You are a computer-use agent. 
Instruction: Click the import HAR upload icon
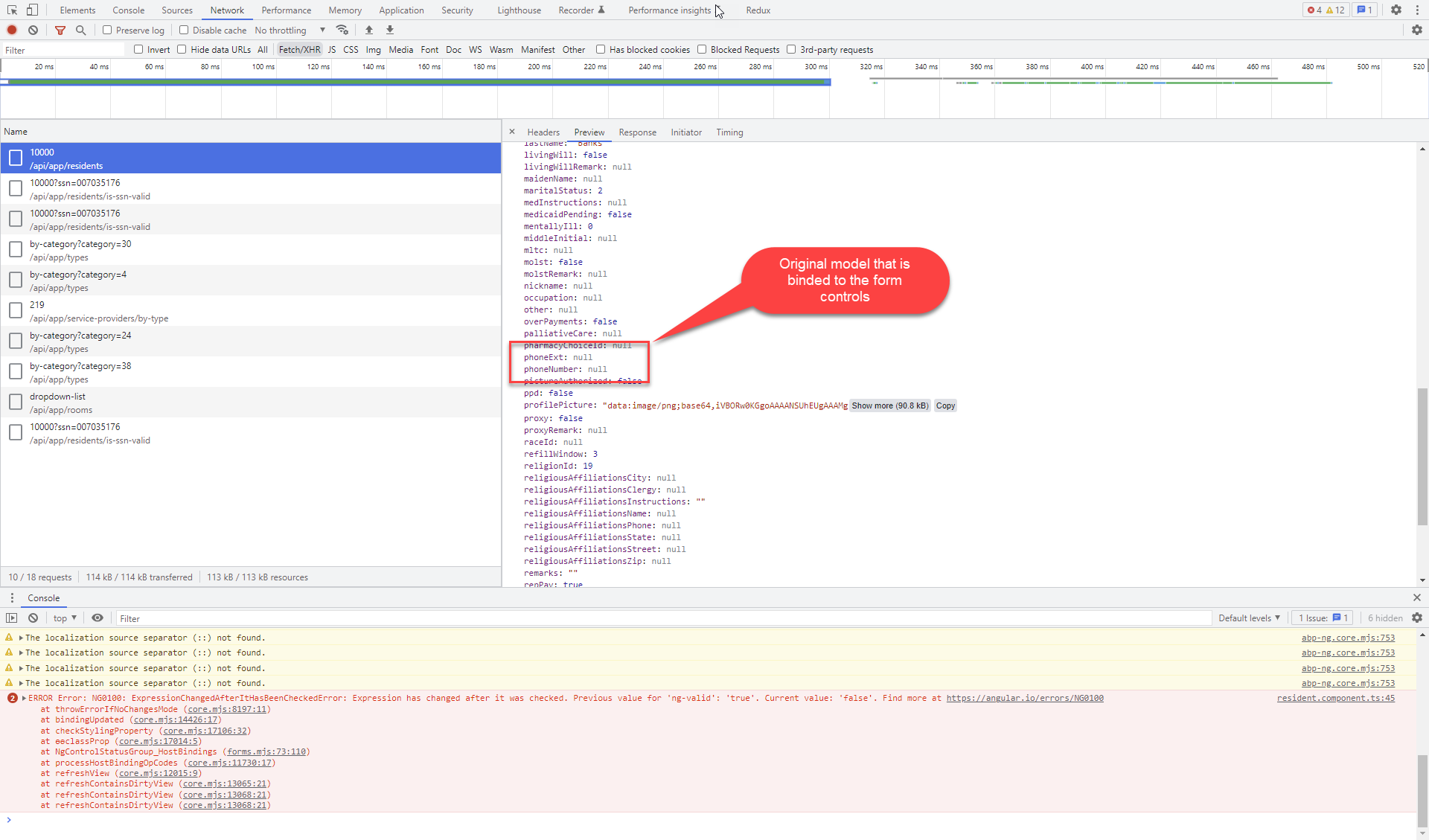pos(369,30)
